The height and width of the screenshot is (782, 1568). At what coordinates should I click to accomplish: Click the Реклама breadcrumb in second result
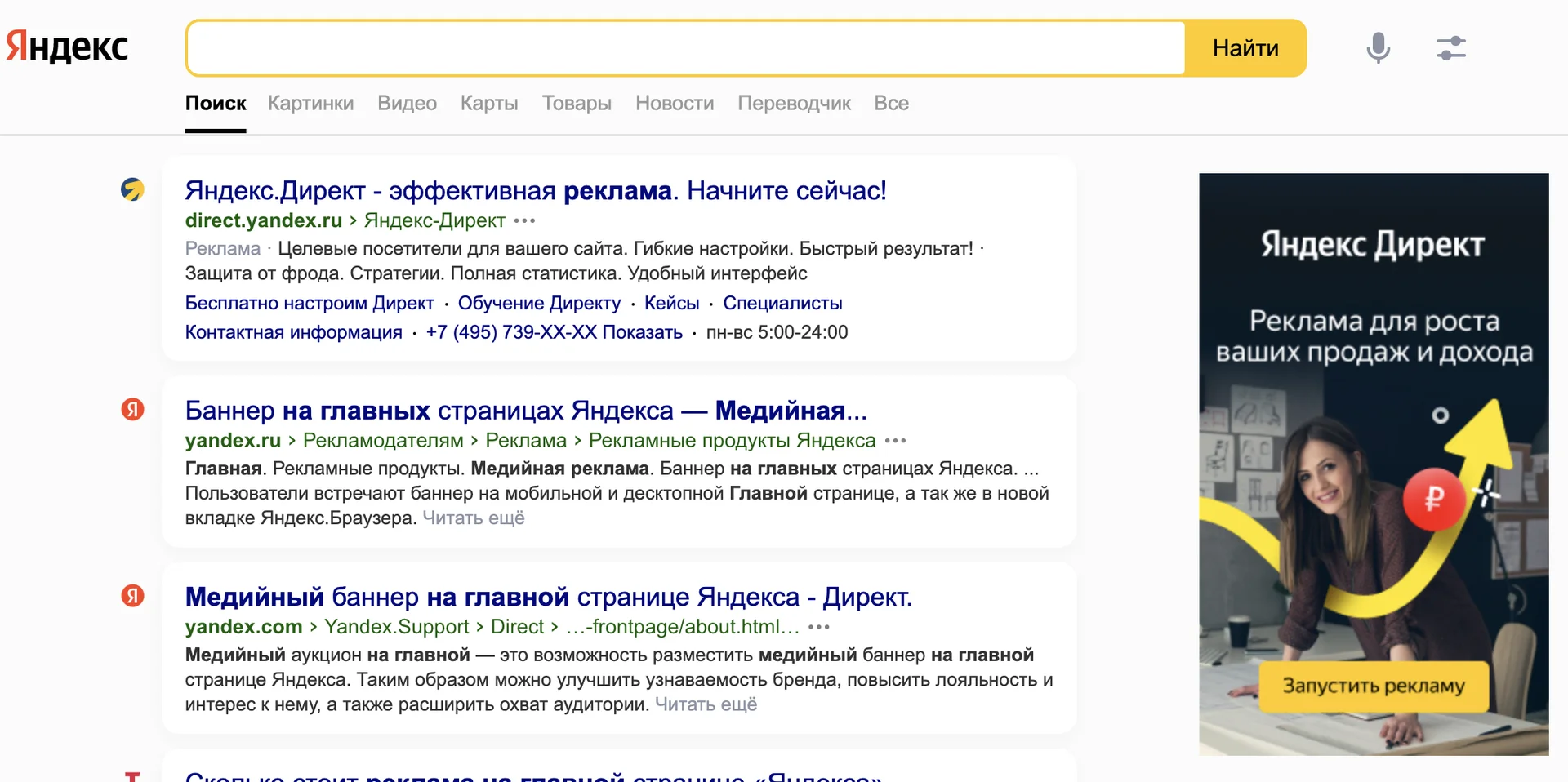coord(526,440)
